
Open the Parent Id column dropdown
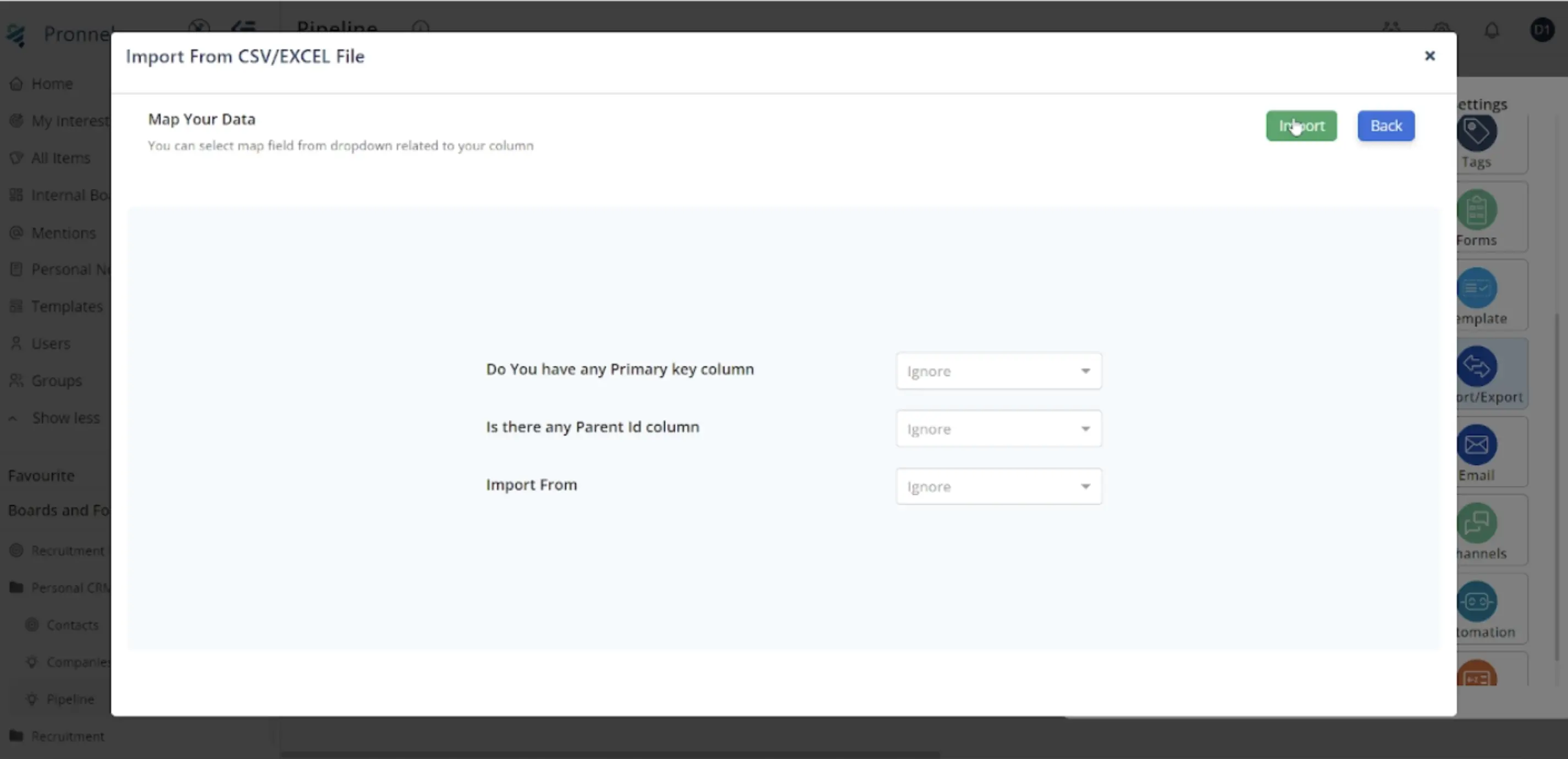[x=998, y=429]
